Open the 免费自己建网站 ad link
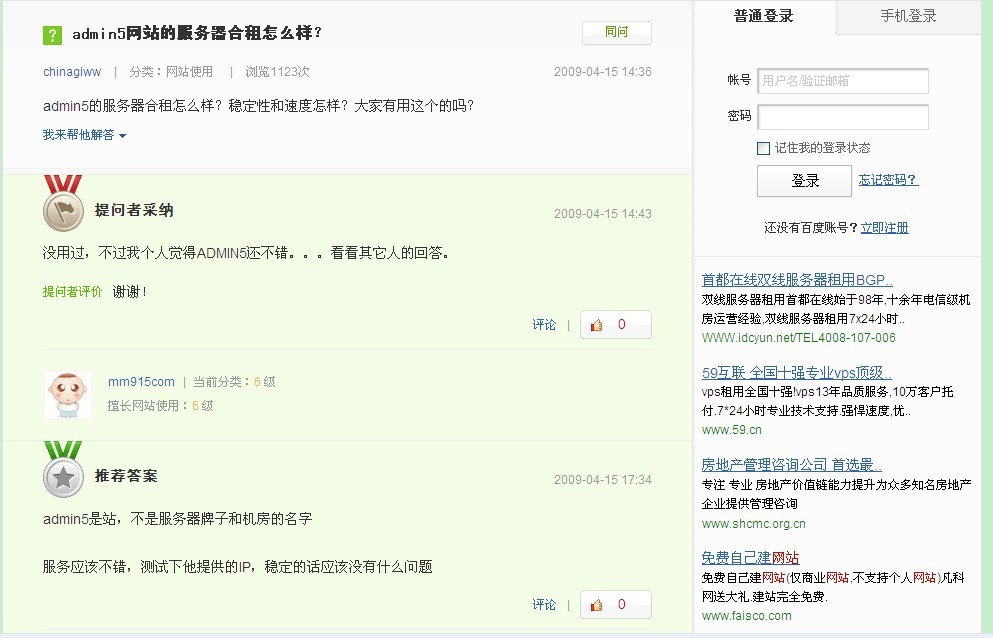This screenshot has width=993, height=638. (x=750, y=558)
